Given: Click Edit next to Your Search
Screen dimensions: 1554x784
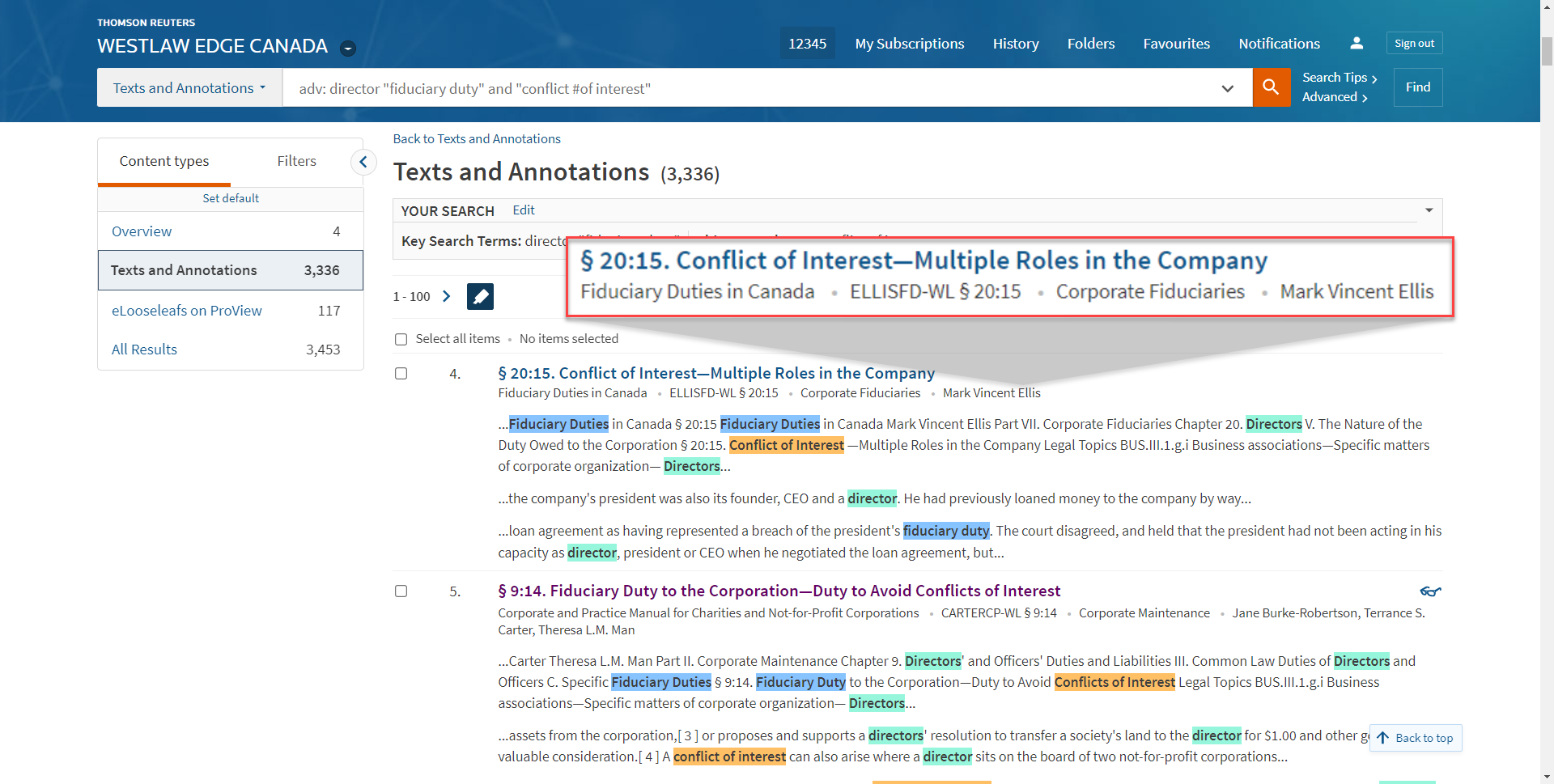Looking at the screenshot, I should pos(524,210).
